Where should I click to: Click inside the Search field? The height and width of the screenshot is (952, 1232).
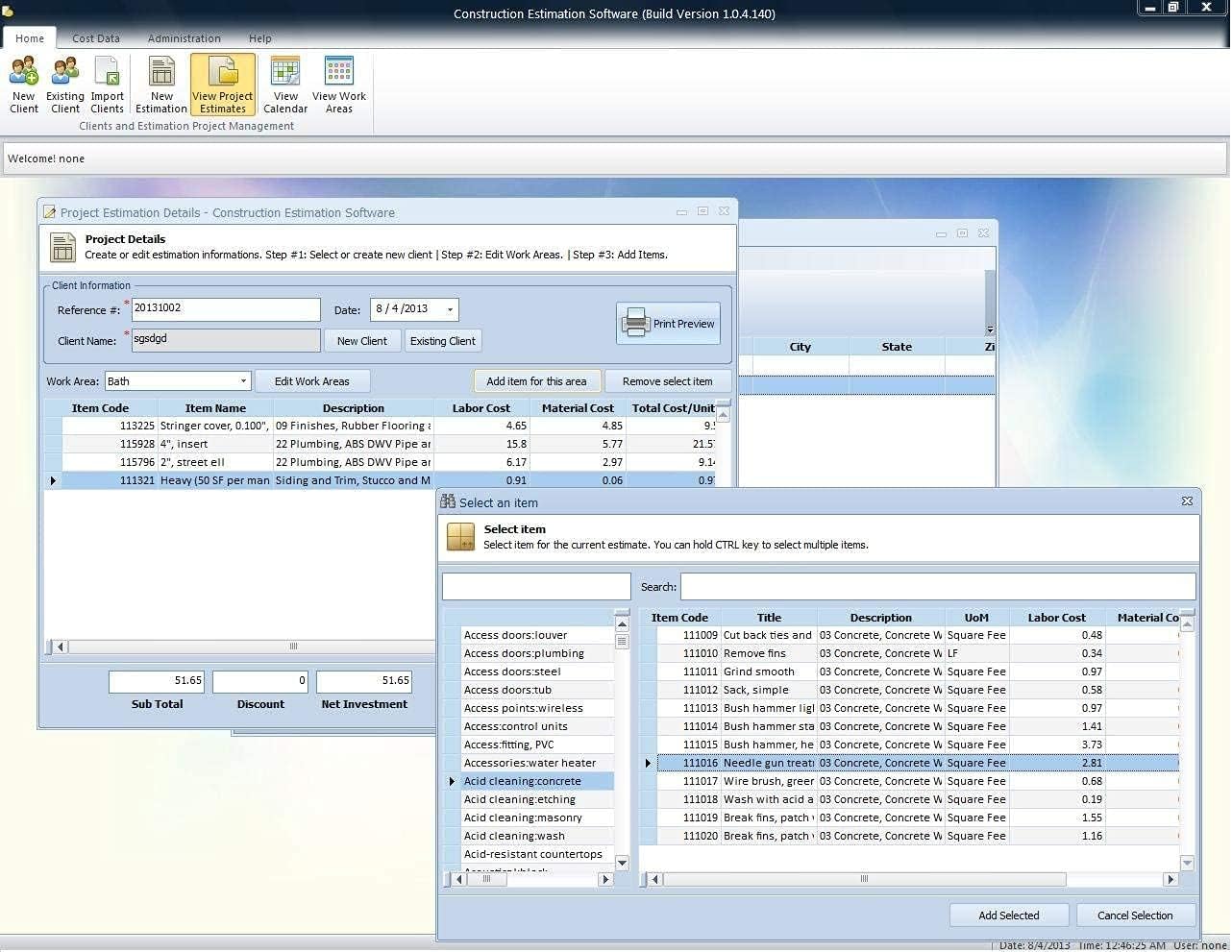tap(937, 586)
